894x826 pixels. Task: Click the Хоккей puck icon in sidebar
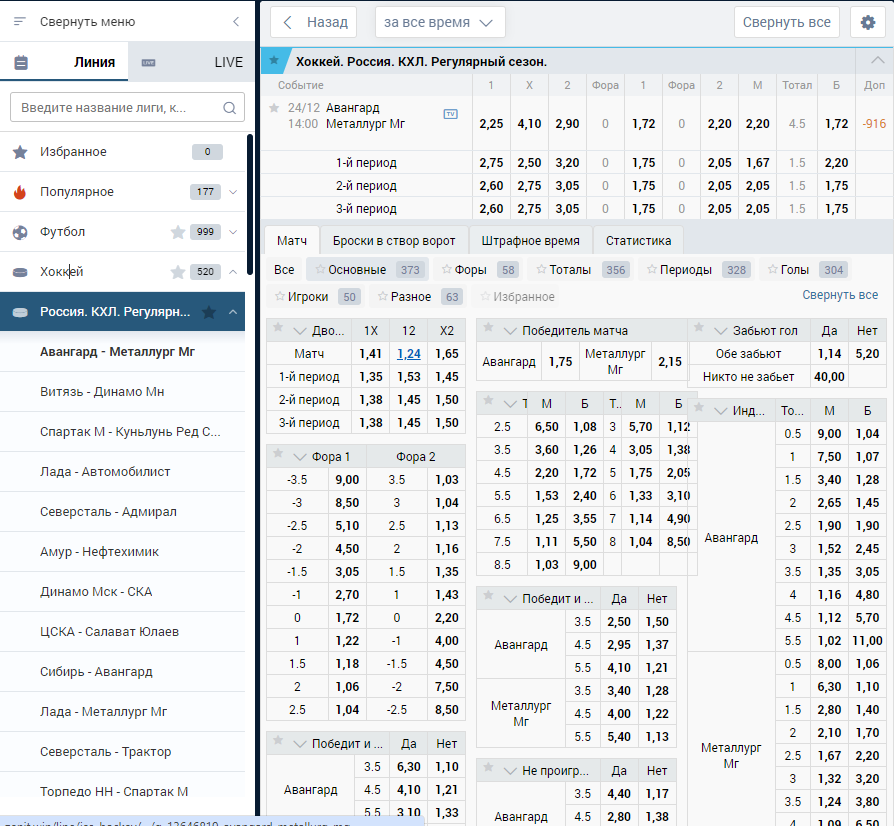click(x=20, y=272)
